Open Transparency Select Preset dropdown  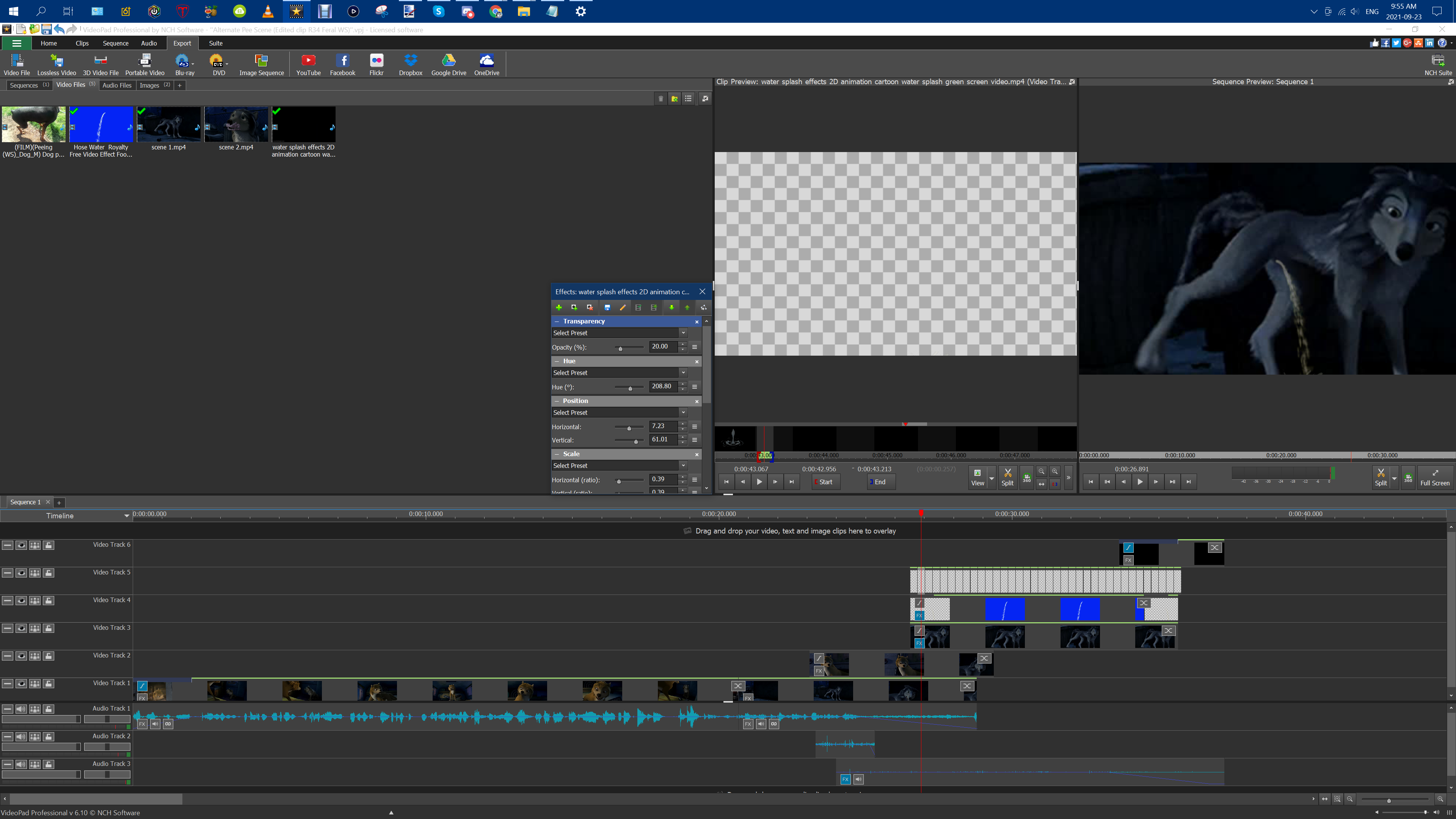point(683,333)
